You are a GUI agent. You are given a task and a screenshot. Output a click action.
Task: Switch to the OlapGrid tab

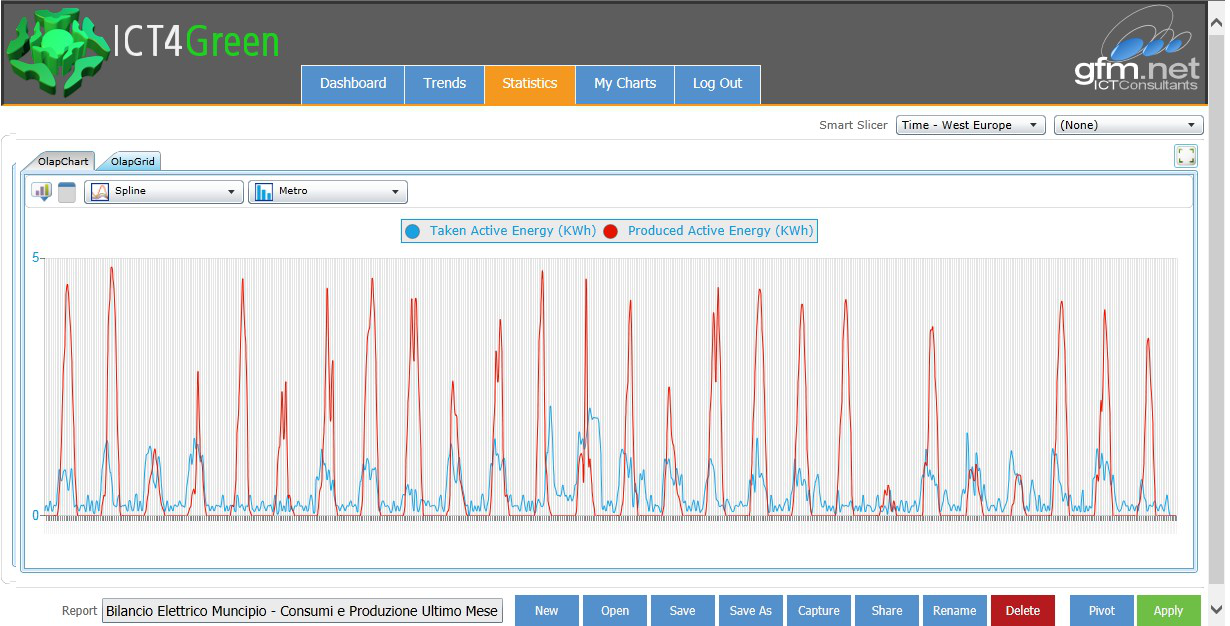click(134, 162)
